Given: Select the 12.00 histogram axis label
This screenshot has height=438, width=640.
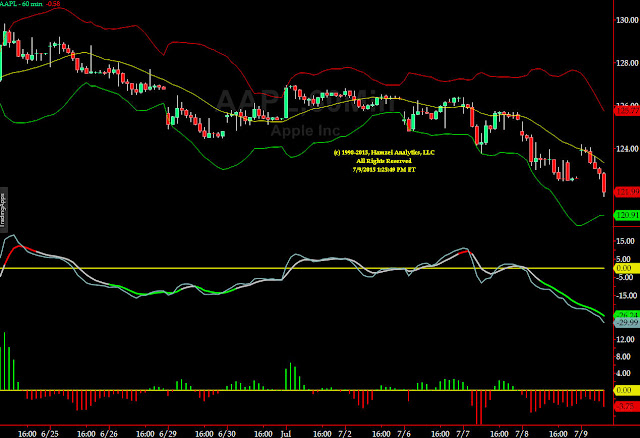Looking at the screenshot, I should (627, 339).
